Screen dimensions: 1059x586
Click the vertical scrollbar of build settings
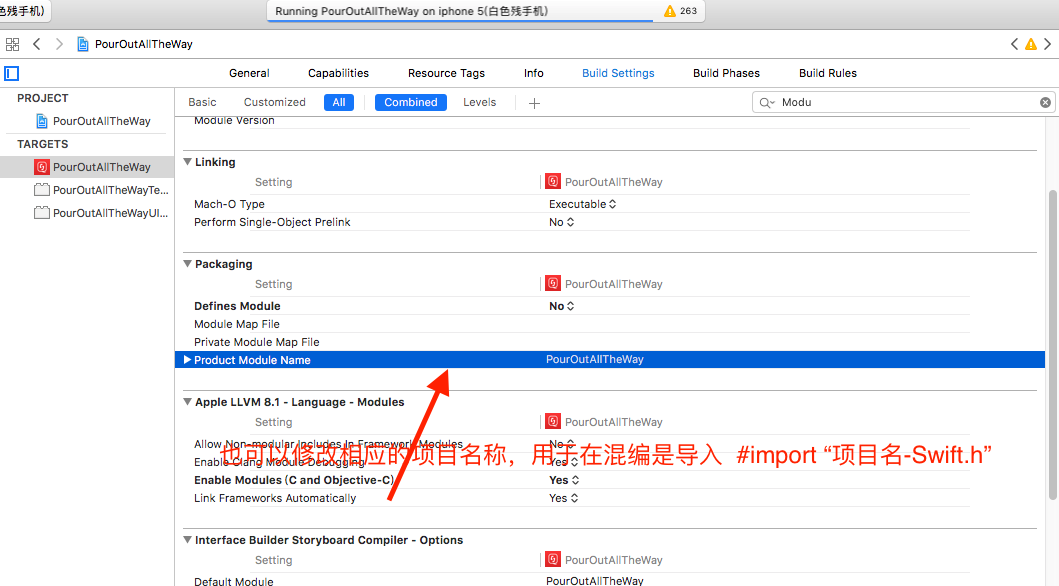pyautogui.click(x=1052, y=344)
